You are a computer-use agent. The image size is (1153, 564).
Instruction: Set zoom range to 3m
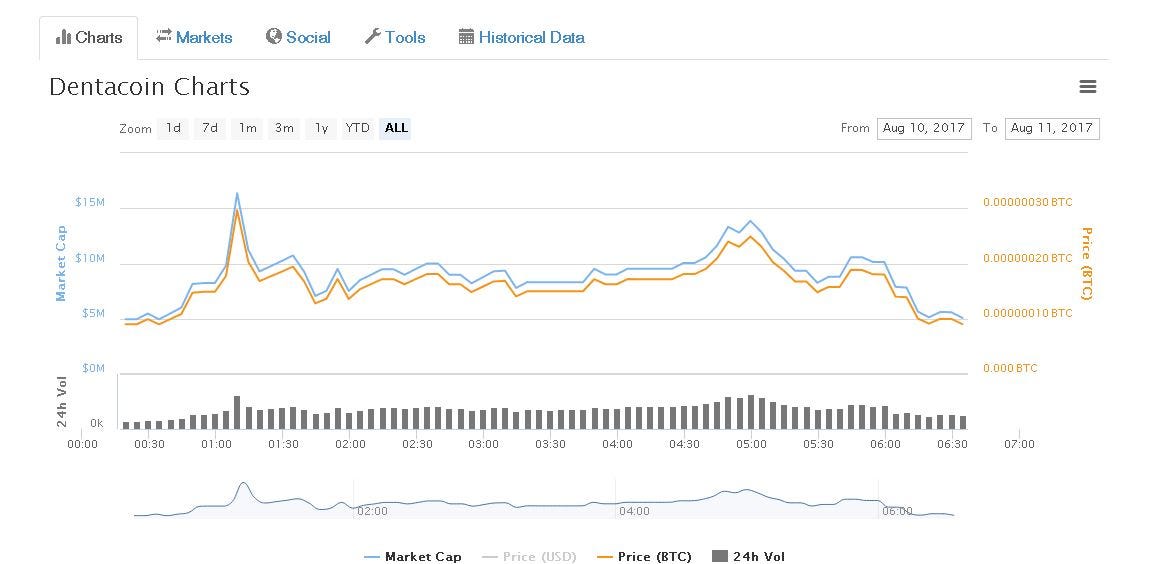(284, 128)
